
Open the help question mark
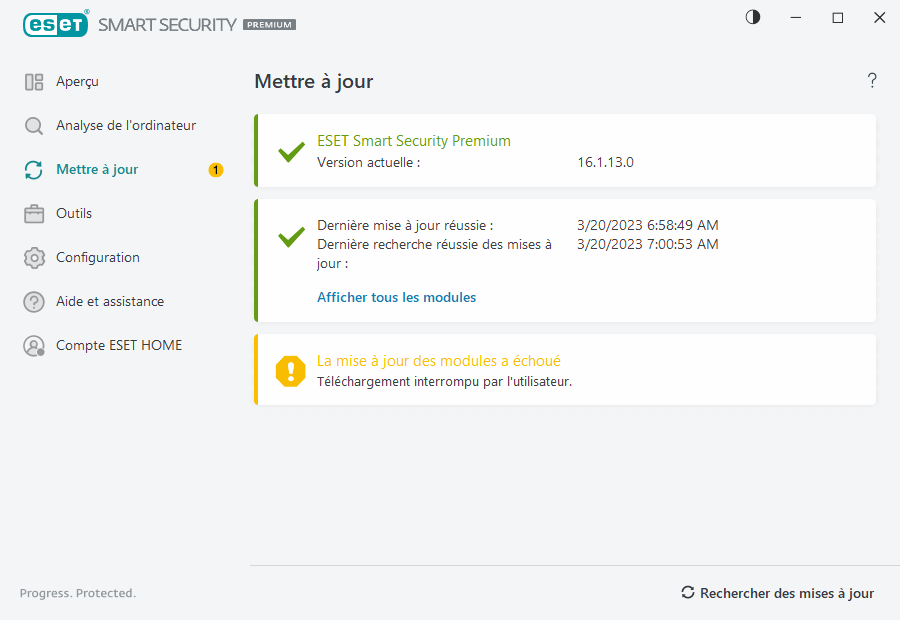tap(871, 81)
